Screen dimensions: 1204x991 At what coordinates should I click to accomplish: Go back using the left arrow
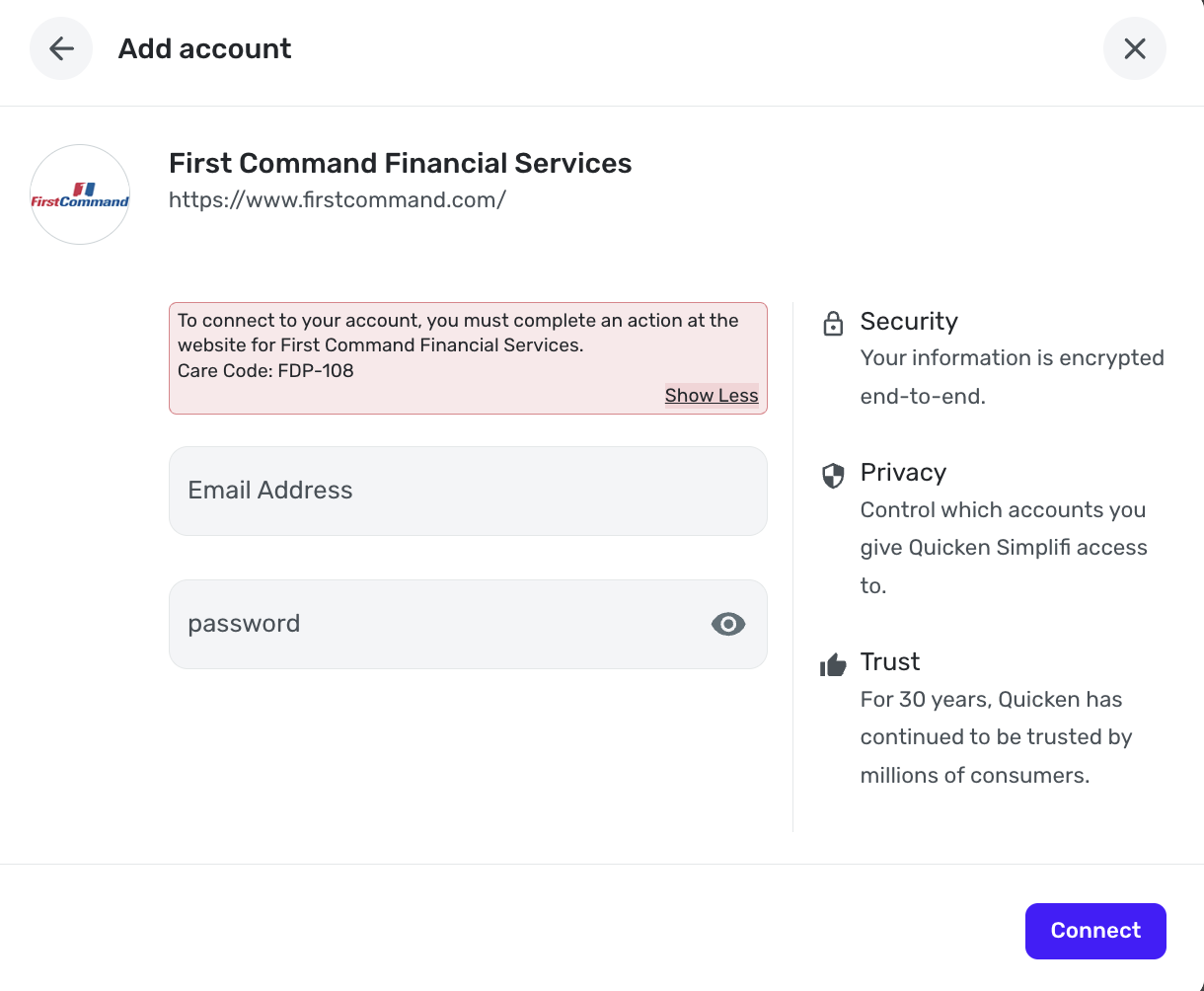pos(61,48)
